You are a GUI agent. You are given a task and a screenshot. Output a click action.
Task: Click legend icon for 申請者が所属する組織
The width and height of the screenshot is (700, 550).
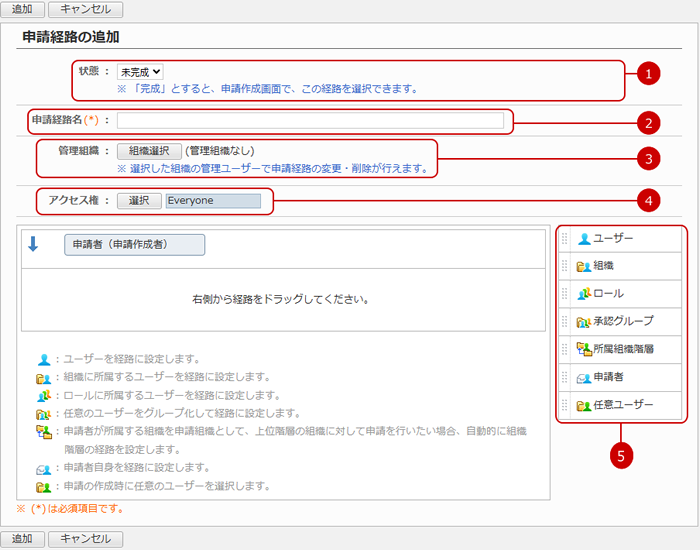pos(44,432)
